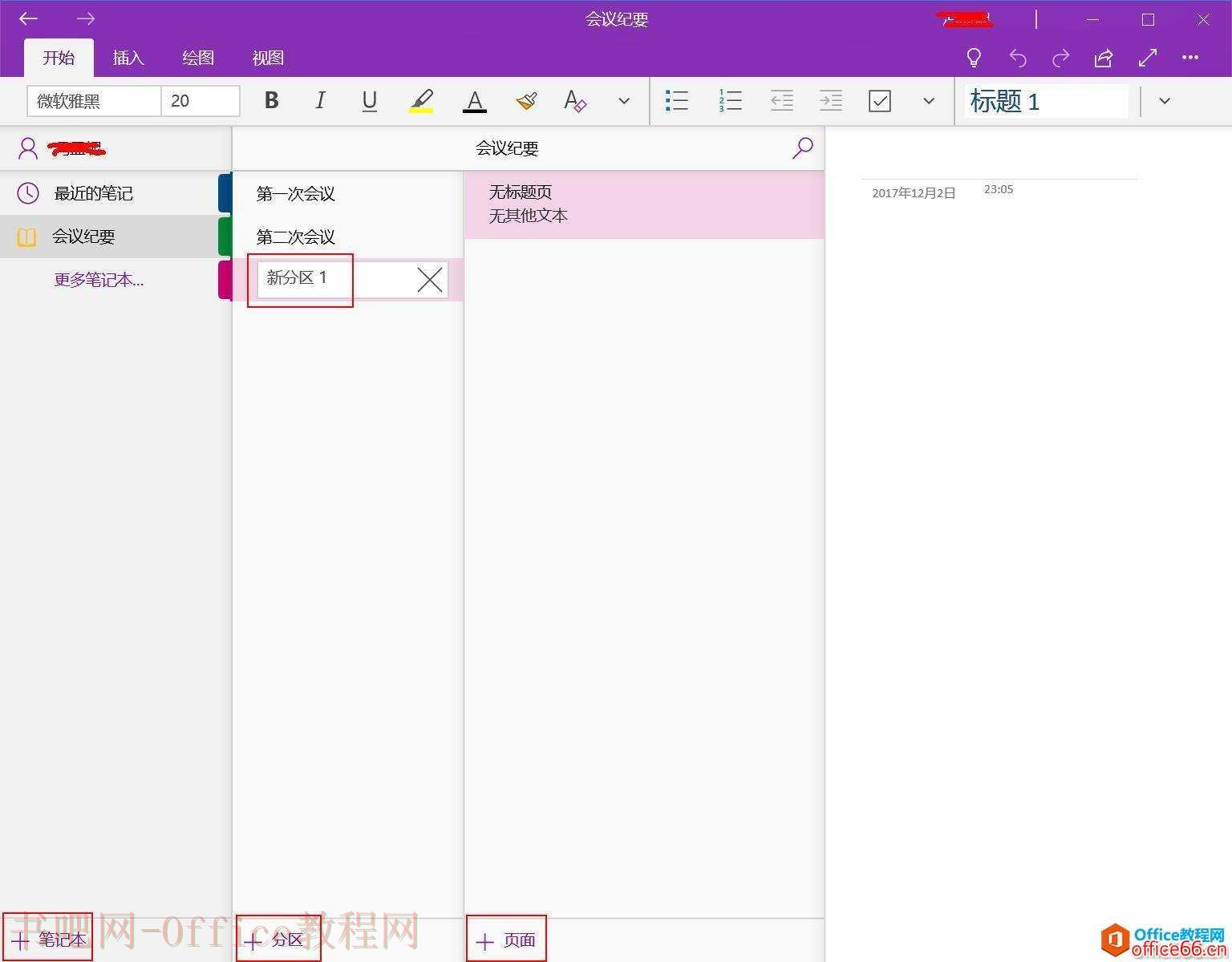Open the 更多笔记本... link

(x=99, y=280)
